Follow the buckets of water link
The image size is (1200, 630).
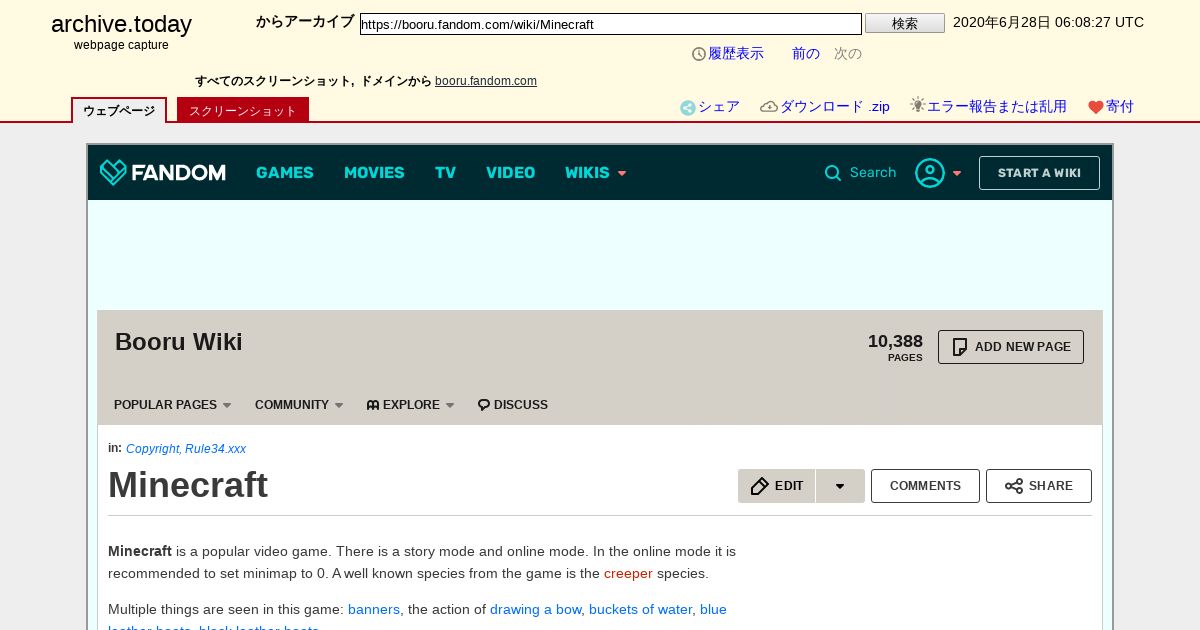(x=641, y=610)
